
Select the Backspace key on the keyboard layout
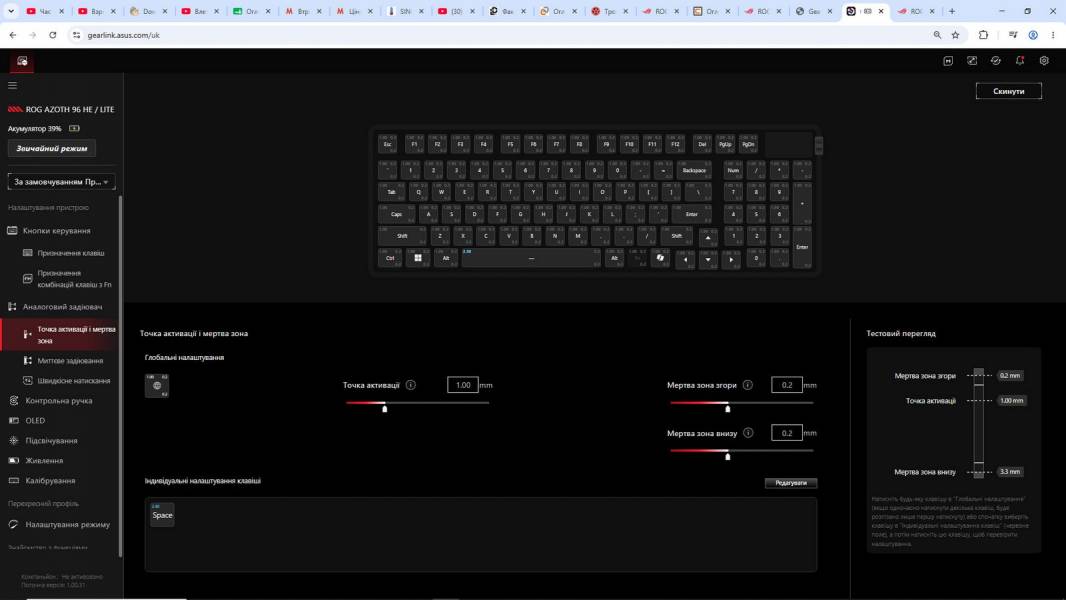[x=694, y=170]
